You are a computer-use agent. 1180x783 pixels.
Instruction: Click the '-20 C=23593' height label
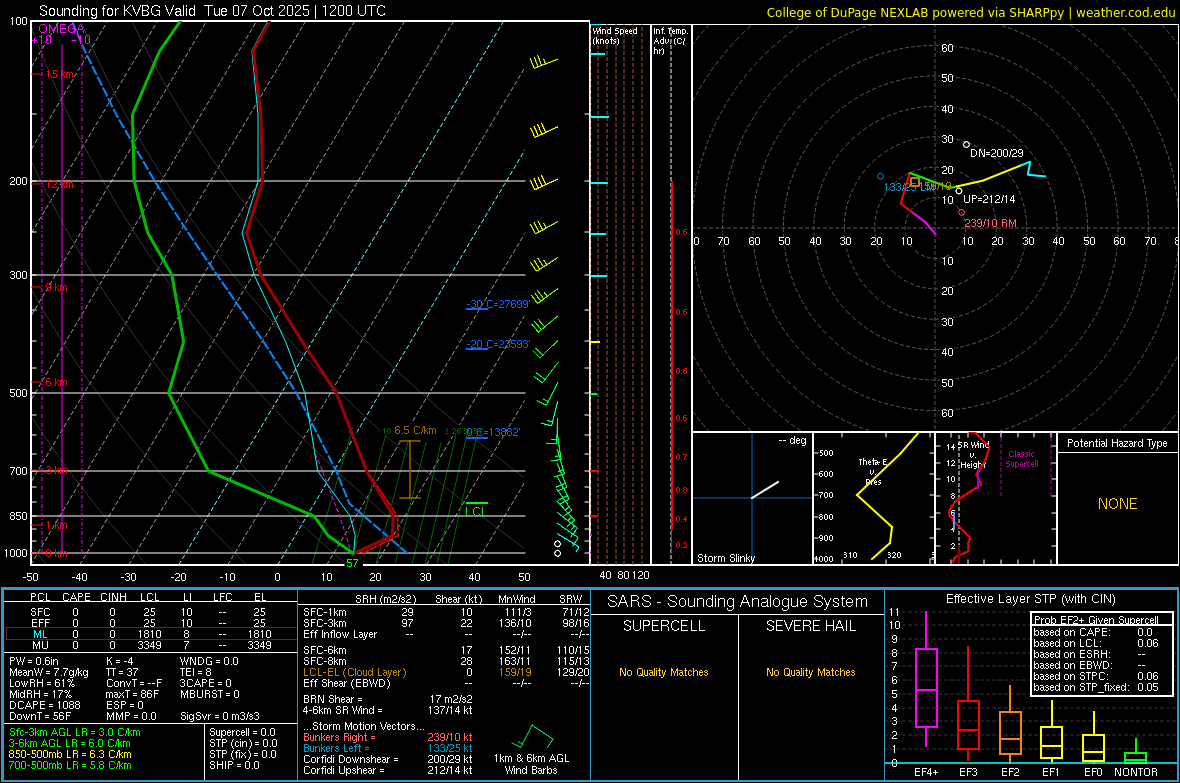[x=497, y=344]
